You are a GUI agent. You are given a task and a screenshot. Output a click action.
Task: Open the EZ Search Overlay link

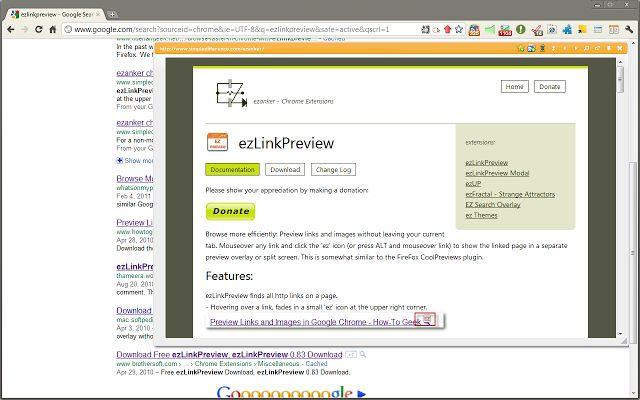[493, 204]
